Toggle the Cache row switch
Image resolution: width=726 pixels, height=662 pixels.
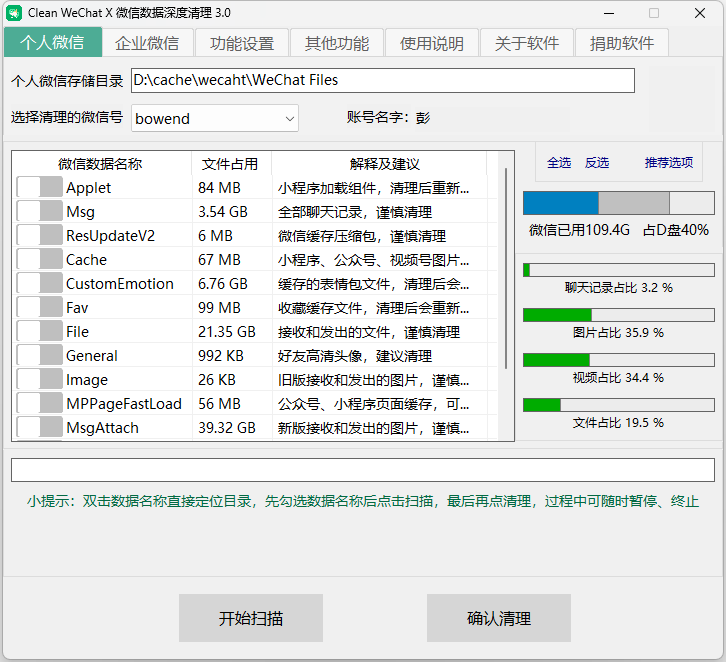39,260
